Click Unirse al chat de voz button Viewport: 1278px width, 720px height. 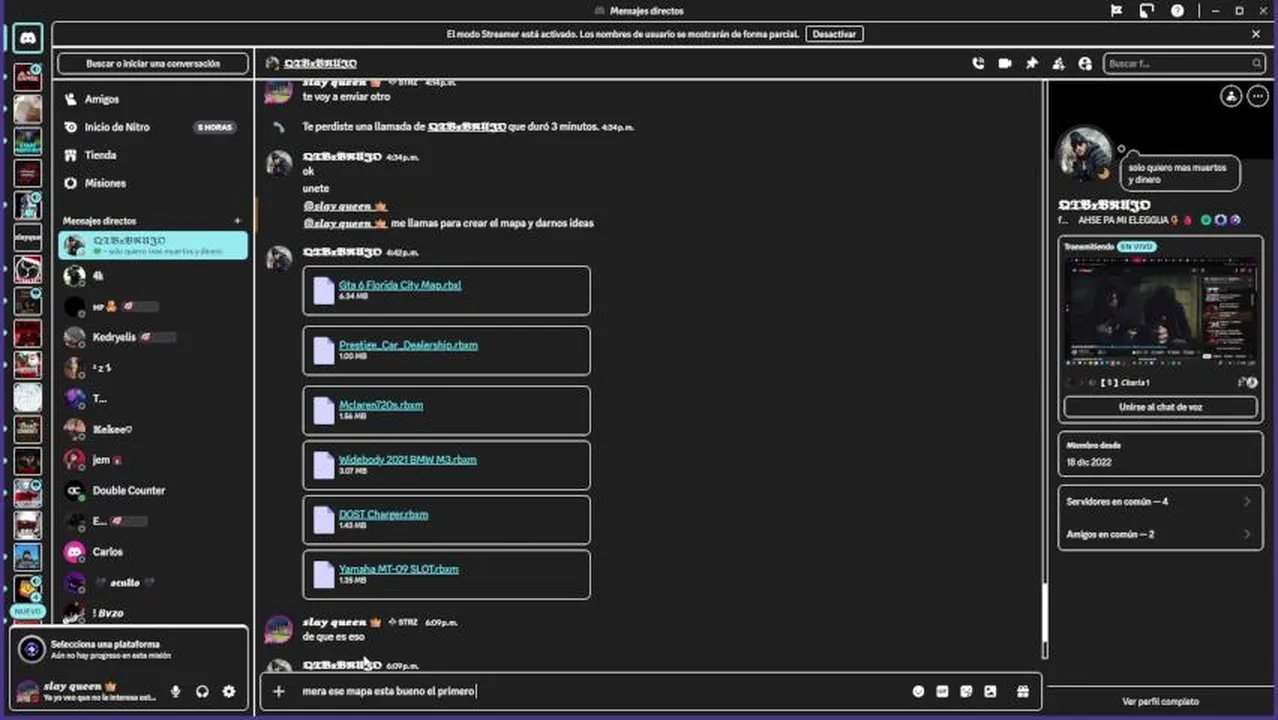click(x=1160, y=407)
